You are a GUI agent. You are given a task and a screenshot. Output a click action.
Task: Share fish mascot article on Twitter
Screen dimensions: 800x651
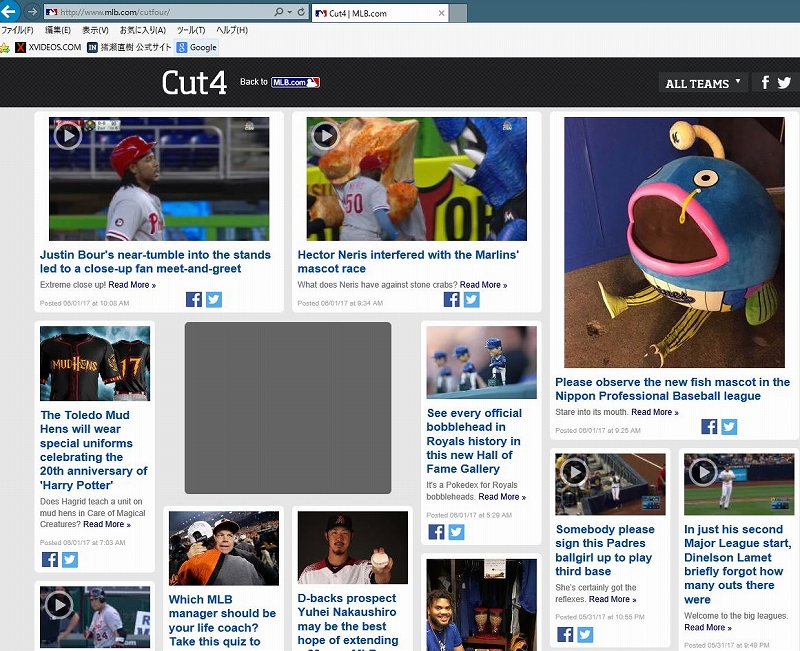tap(729, 427)
